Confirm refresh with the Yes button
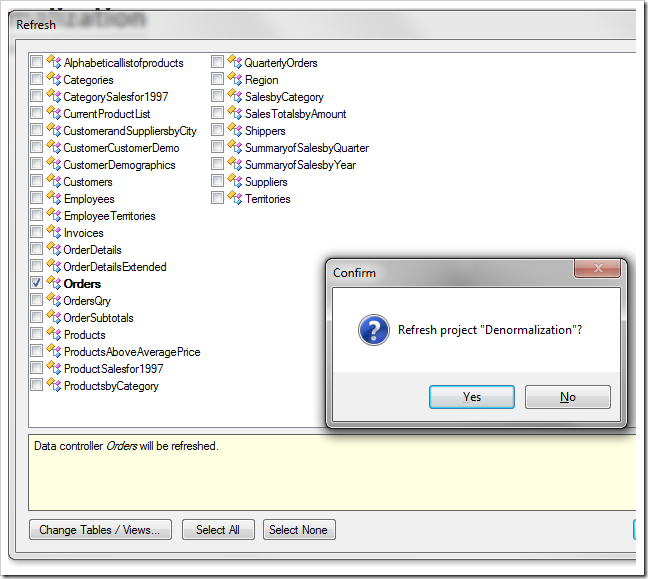Screen dimensions: 648x579 [472, 397]
